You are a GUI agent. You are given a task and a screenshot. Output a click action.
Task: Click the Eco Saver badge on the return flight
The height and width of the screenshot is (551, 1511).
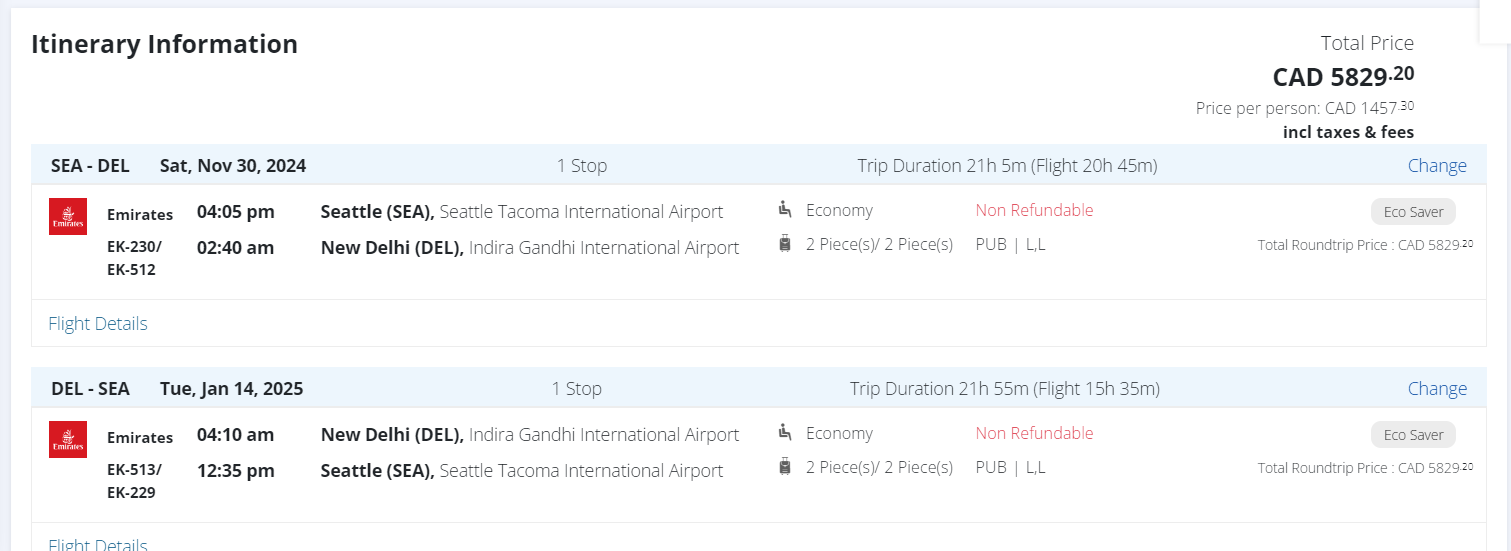(x=1413, y=434)
